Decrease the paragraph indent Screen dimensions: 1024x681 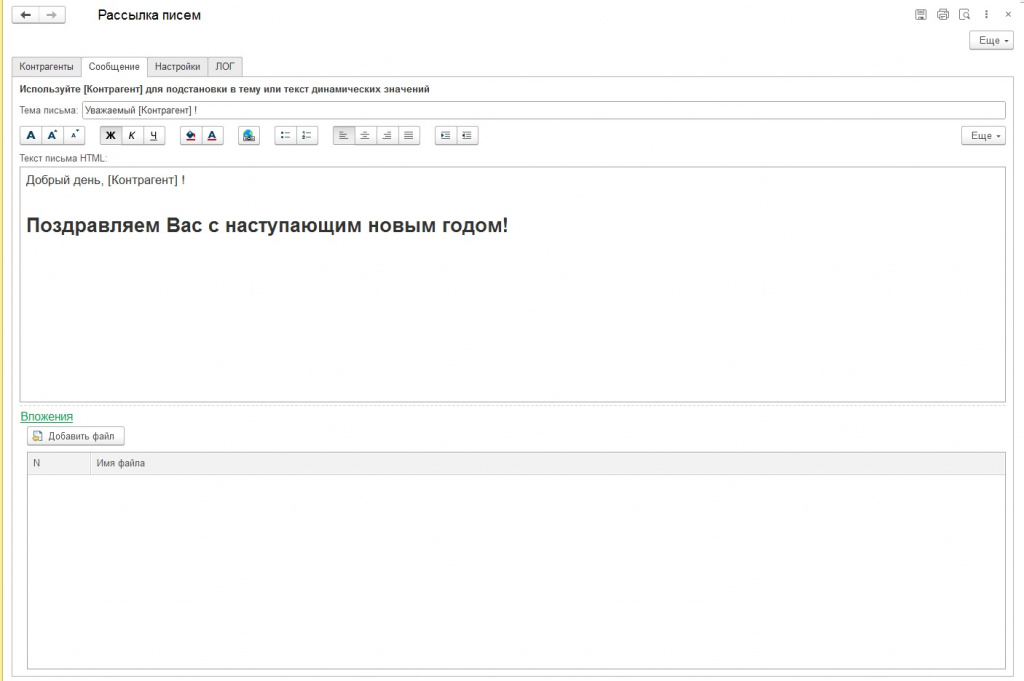(x=467, y=135)
